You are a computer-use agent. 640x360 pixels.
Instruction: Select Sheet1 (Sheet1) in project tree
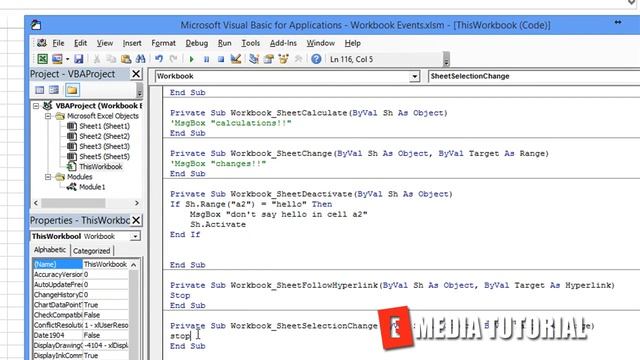pyautogui.click(x=104, y=126)
